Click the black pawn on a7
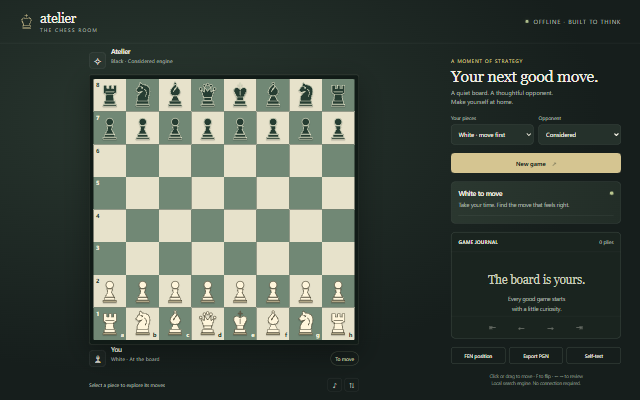The image size is (640, 400). pyautogui.click(x=110, y=128)
